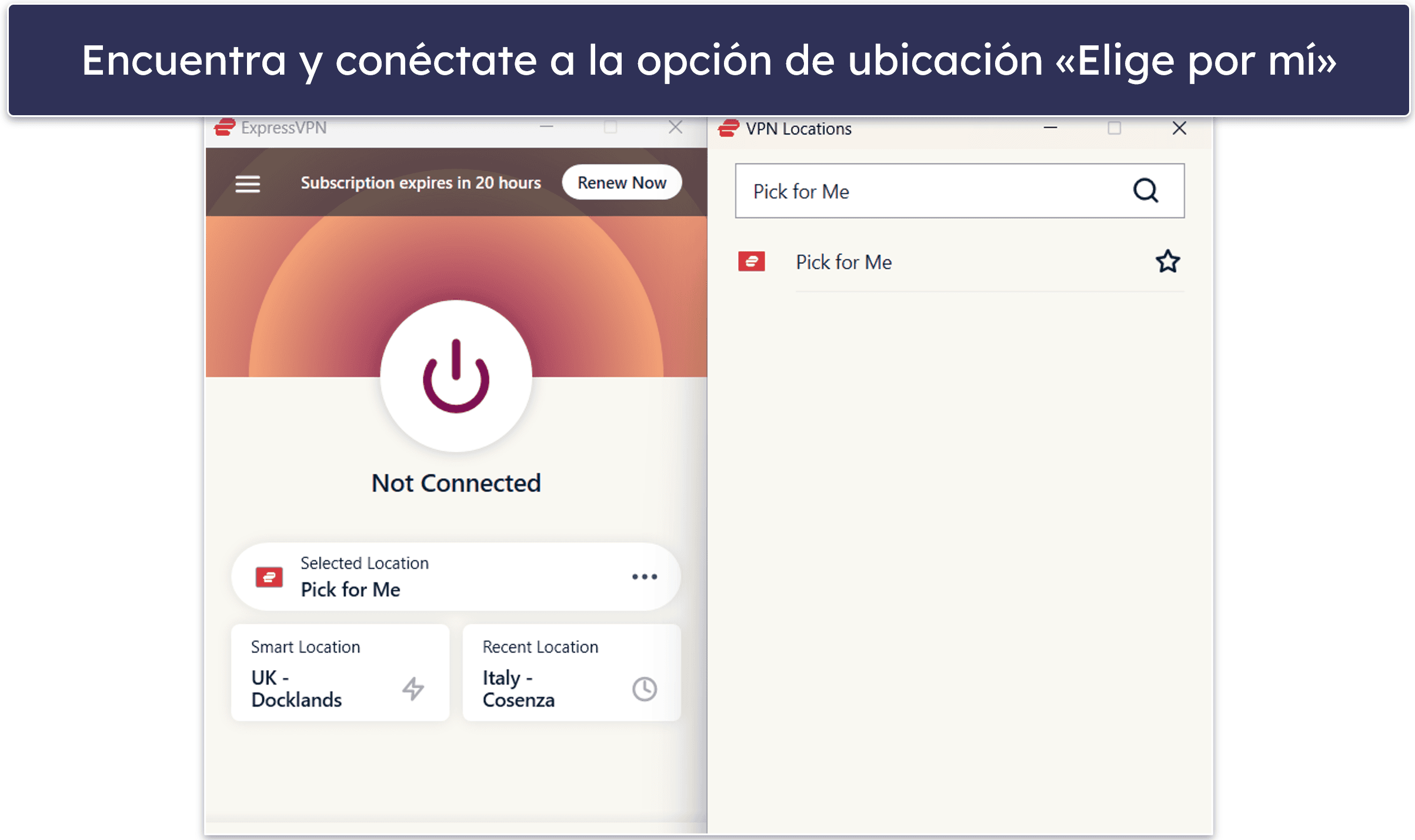The width and height of the screenshot is (1415, 840).
Task: Click the clock icon in Recent Location
Action: 645,689
